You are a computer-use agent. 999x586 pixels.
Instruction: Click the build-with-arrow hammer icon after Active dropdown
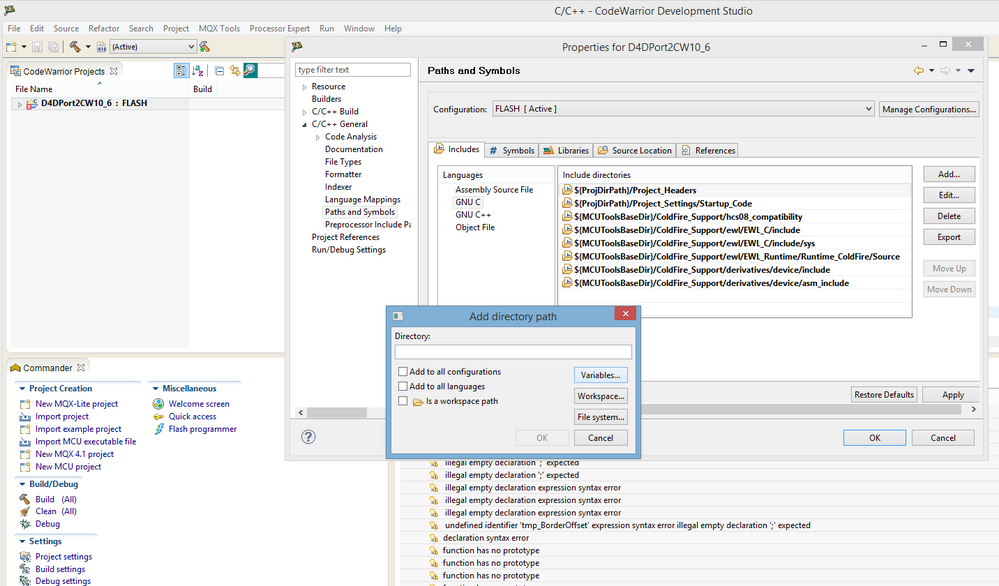coord(205,46)
